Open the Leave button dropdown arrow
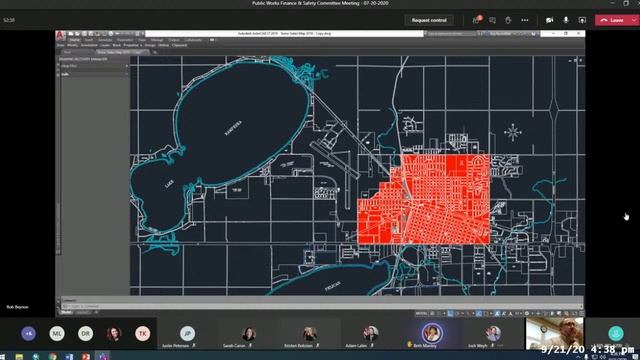This screenshot has width=640, height=360. point(634,20)
